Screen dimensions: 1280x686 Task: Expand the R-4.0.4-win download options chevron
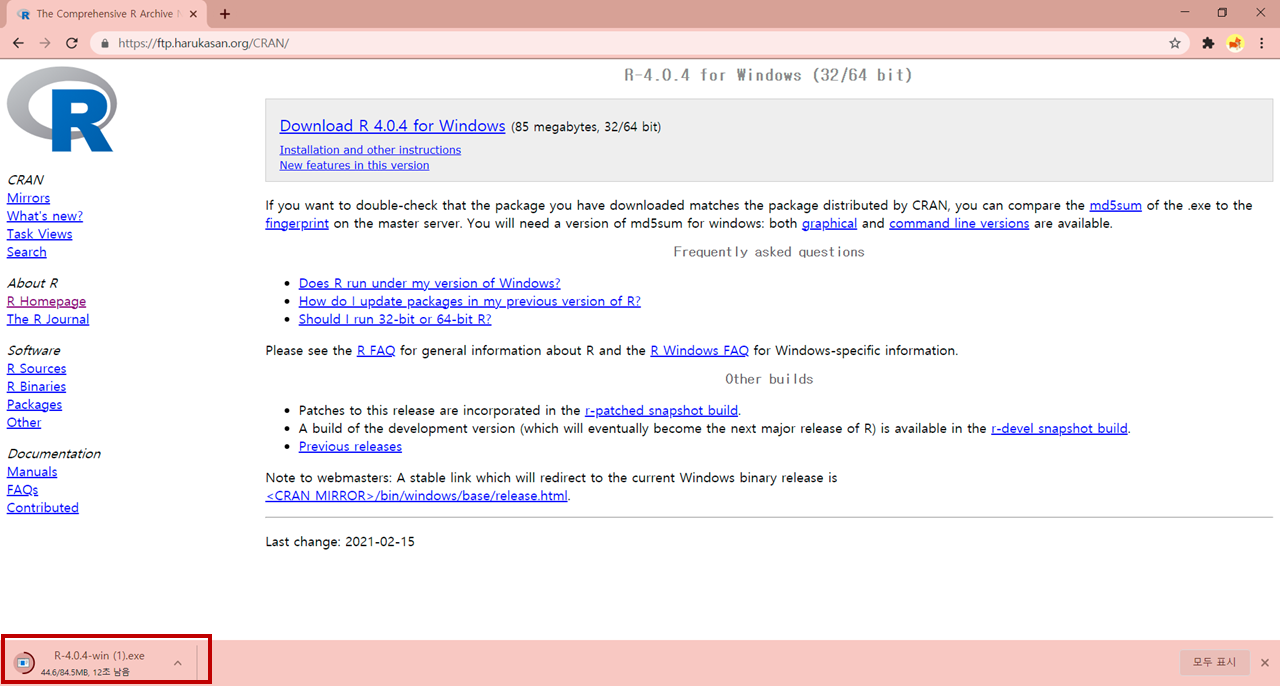(177, 662)
